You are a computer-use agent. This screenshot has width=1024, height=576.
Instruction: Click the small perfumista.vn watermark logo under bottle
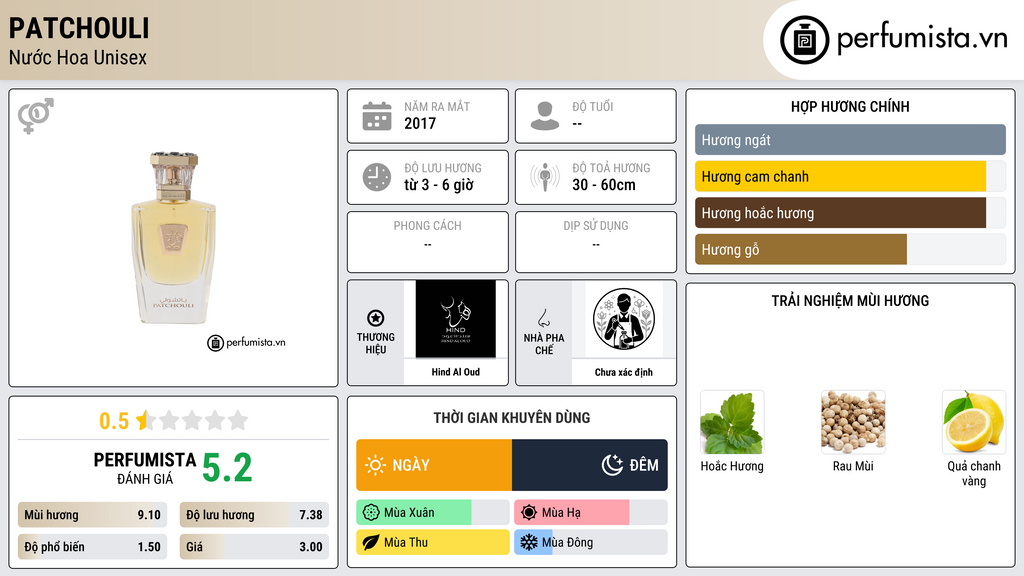[246, 342]
